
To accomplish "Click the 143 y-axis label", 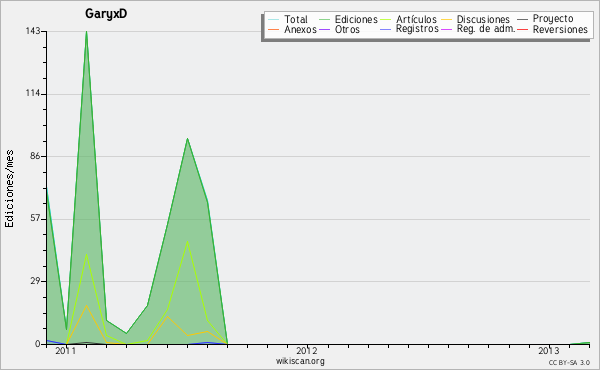I will pos(33,31).
